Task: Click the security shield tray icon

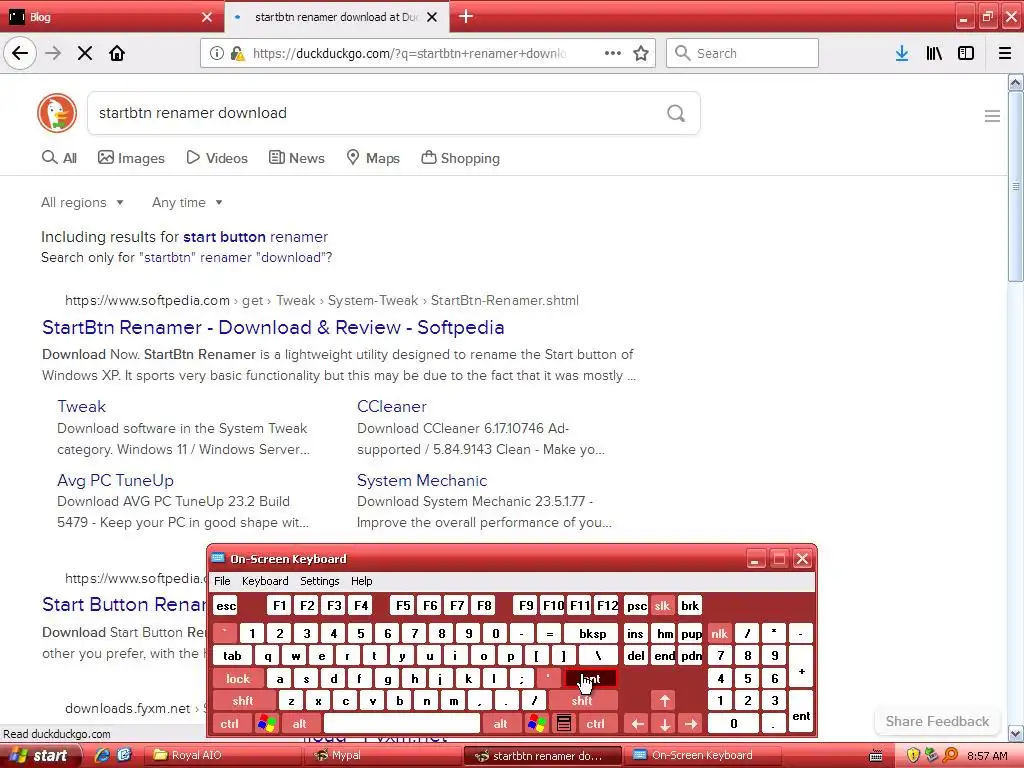Action: (913, 756)
